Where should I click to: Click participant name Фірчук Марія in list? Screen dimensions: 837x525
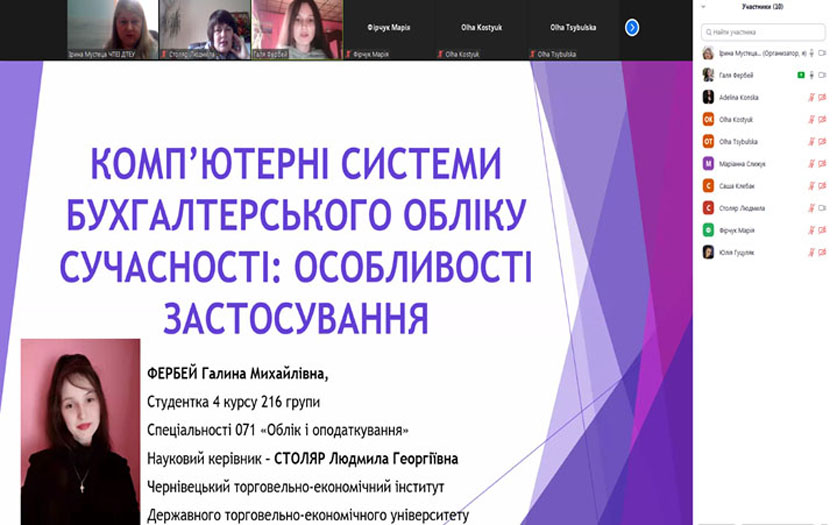(737, 230)
